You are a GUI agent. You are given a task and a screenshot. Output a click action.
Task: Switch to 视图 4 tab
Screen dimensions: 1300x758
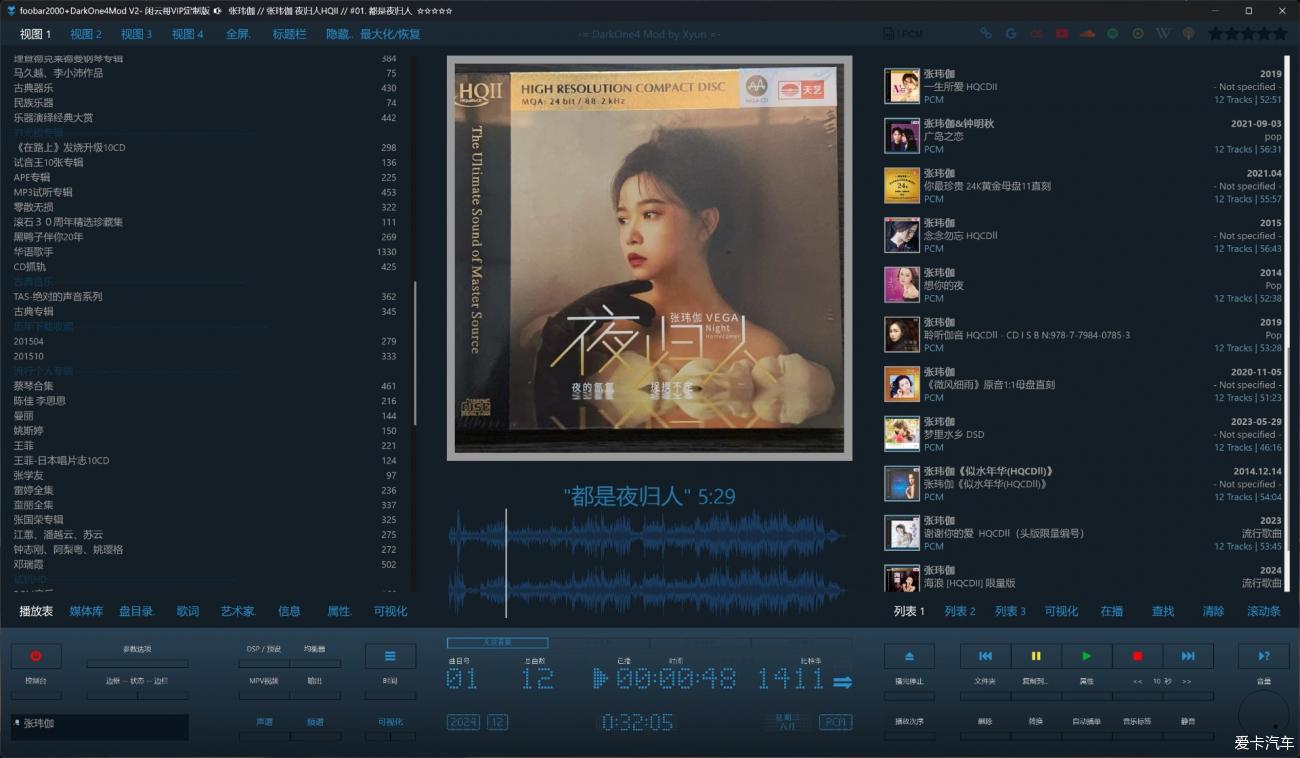pos(187,34)
